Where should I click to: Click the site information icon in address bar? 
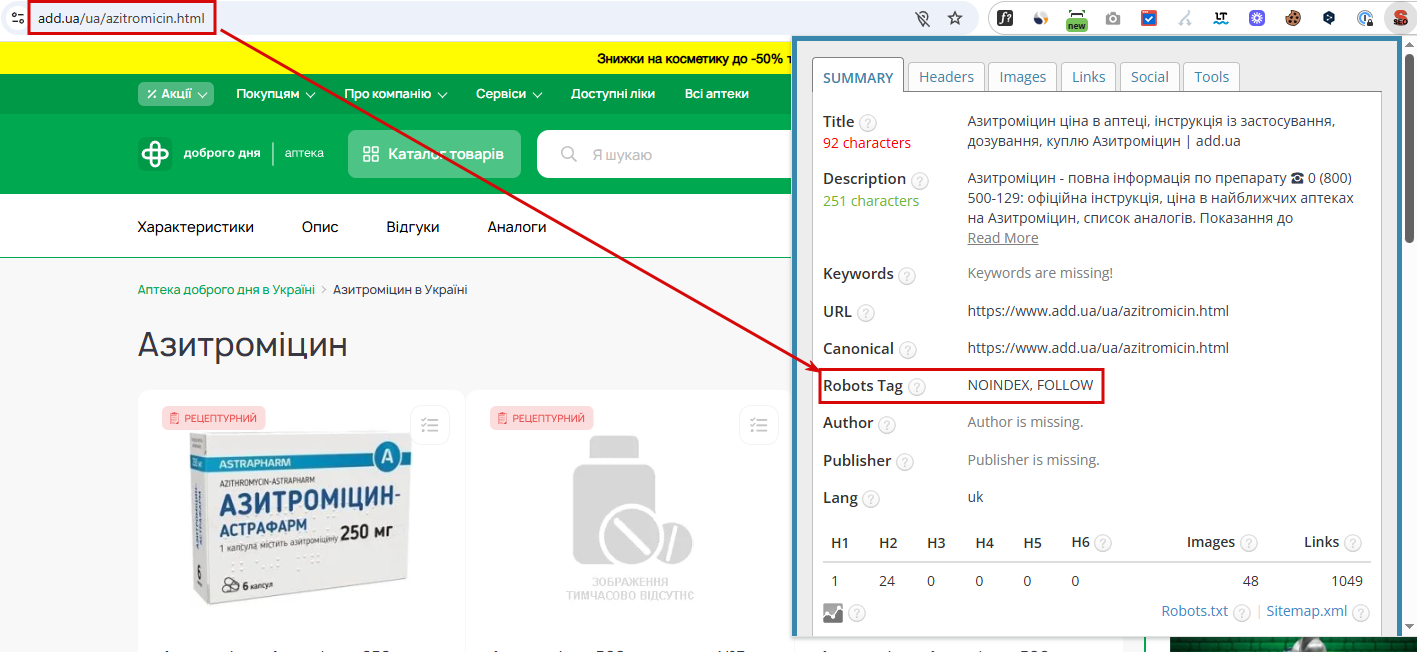point(17,18)
